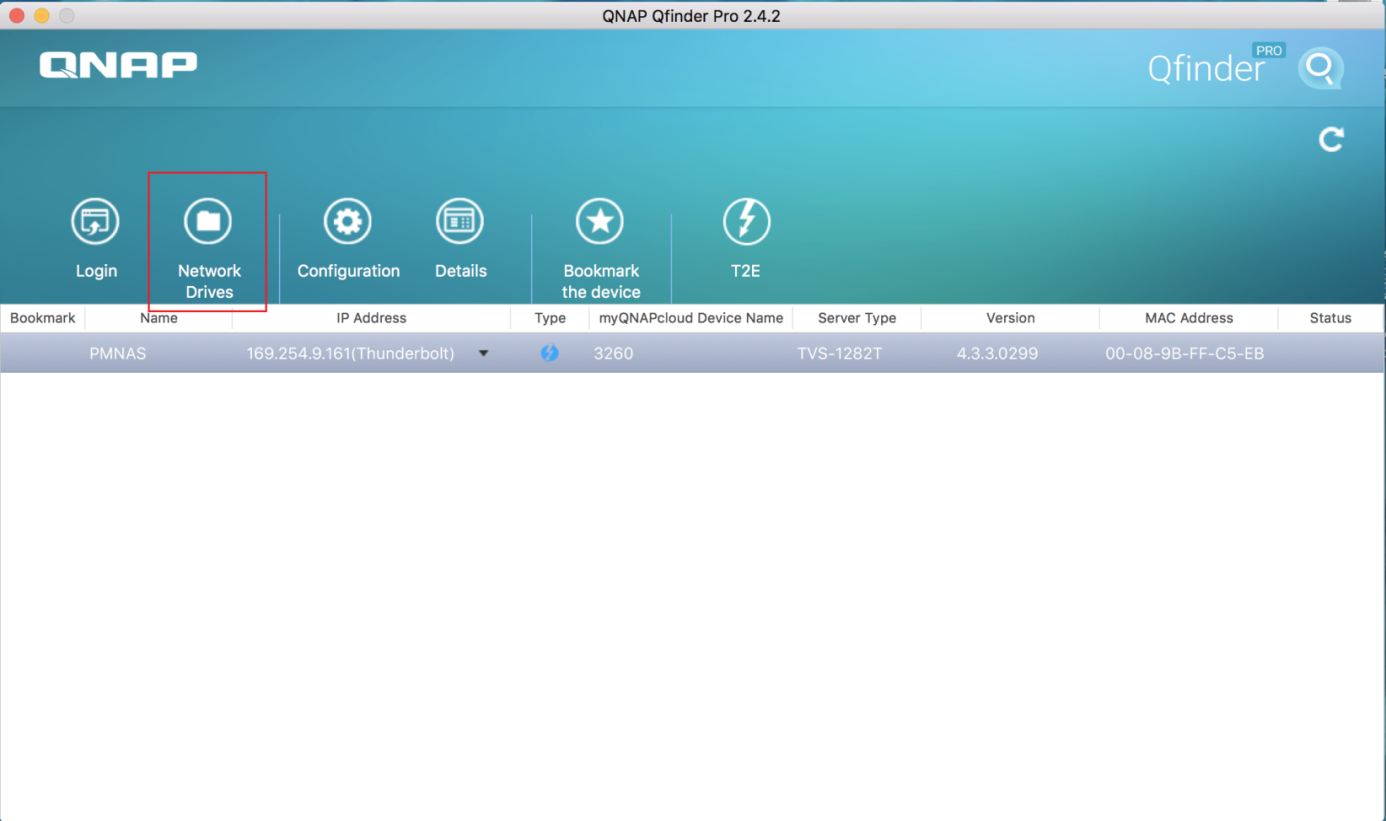Click the T2E lightning bolt icon
Viewport: 1386px width, 821px height.
(x=746, y=221)
